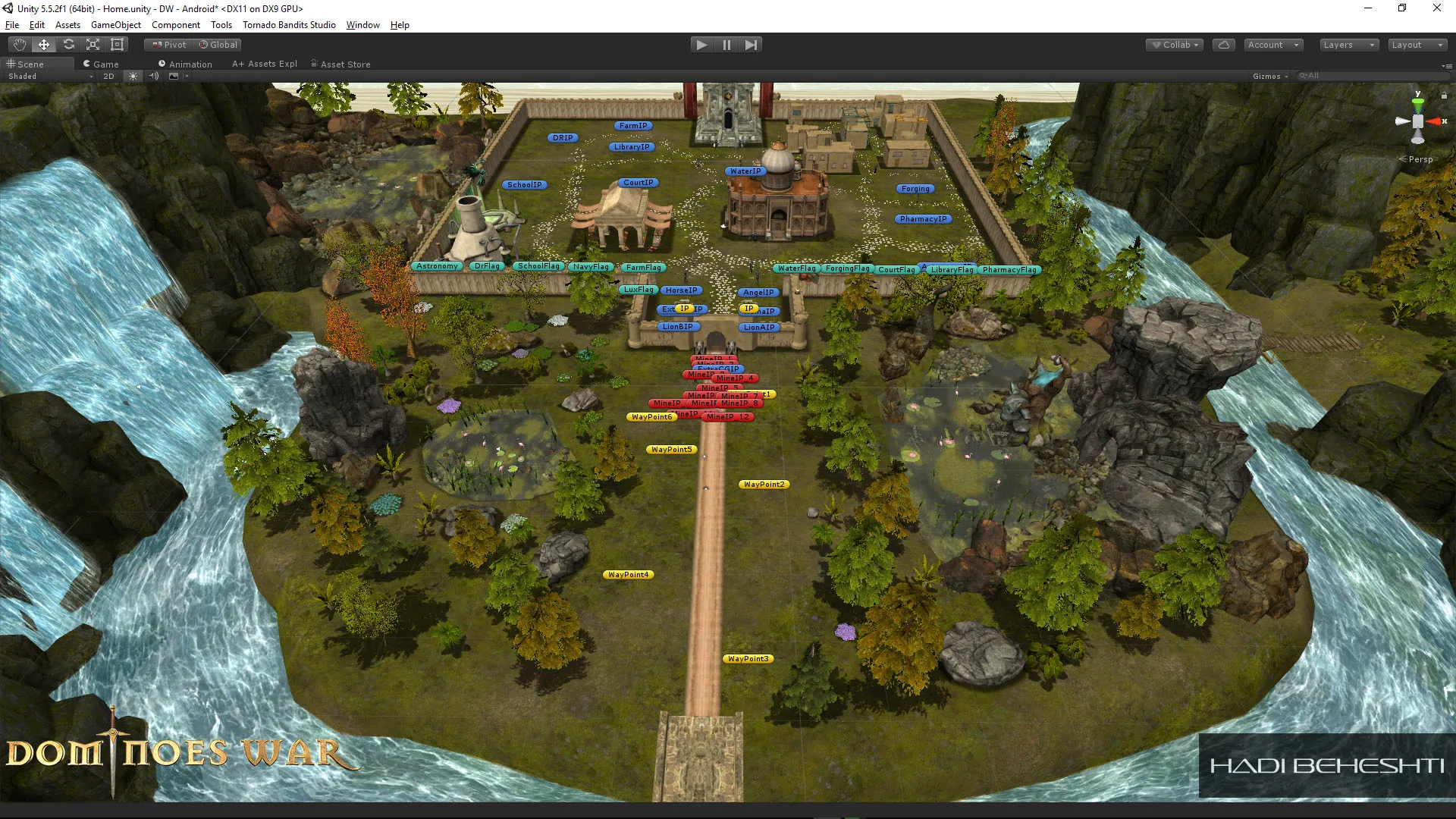Select the Rotate tool
This screenshot has width=1456, height=819.
[68, 45]
